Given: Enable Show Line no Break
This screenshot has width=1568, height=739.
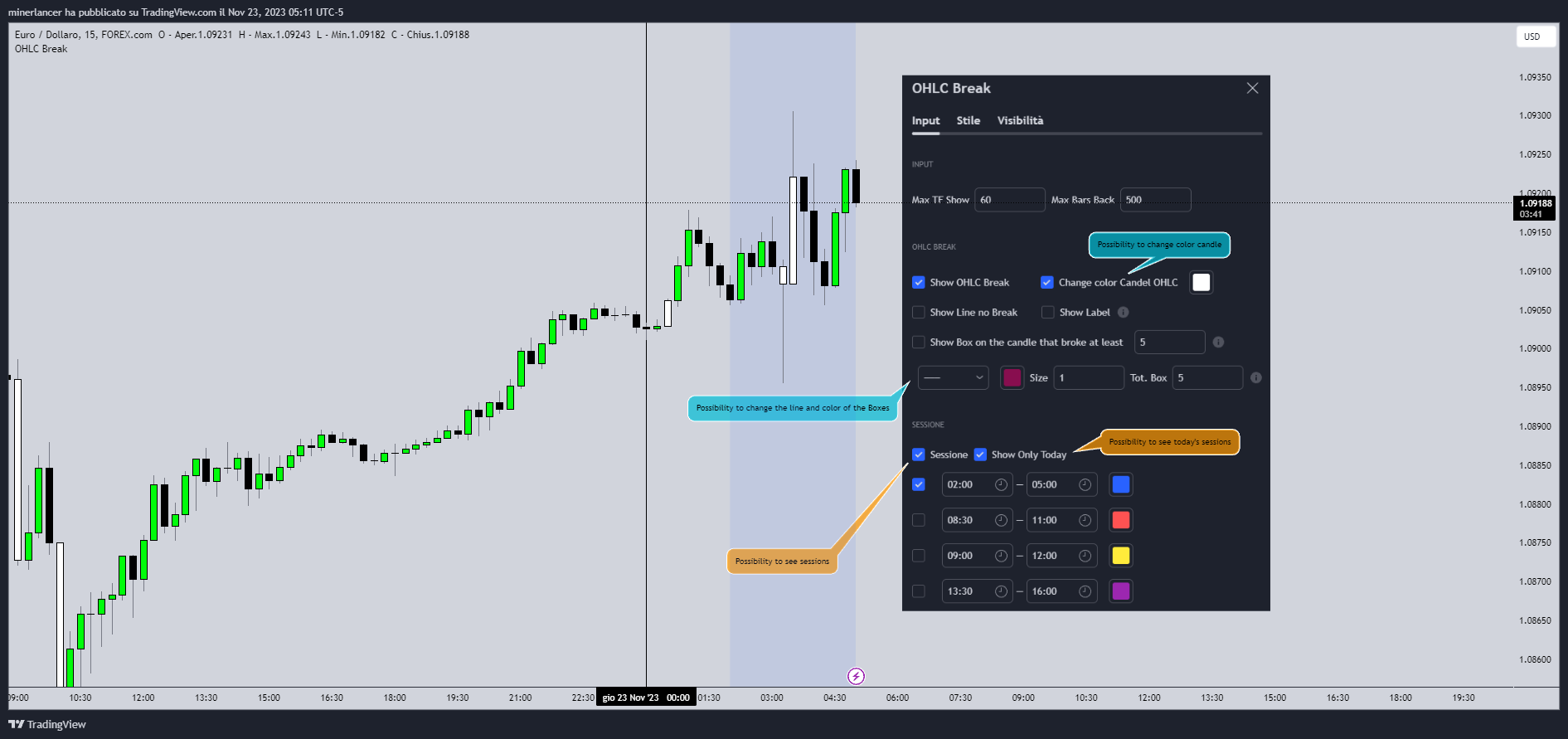Looking at the screenshot, I should coord(918,312).
